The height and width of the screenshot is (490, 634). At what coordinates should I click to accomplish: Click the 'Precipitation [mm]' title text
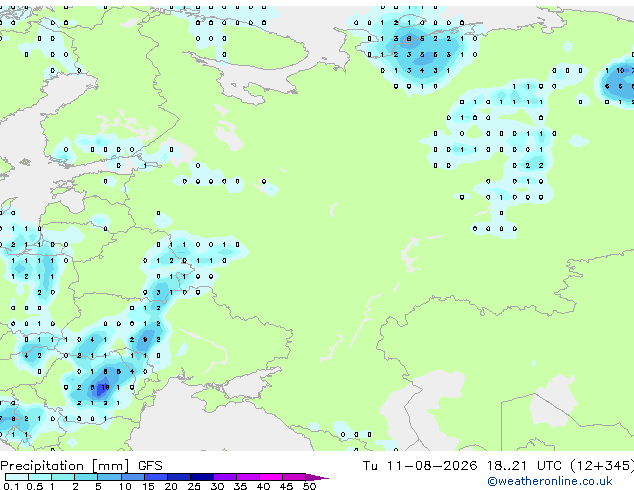coord(65,466)
